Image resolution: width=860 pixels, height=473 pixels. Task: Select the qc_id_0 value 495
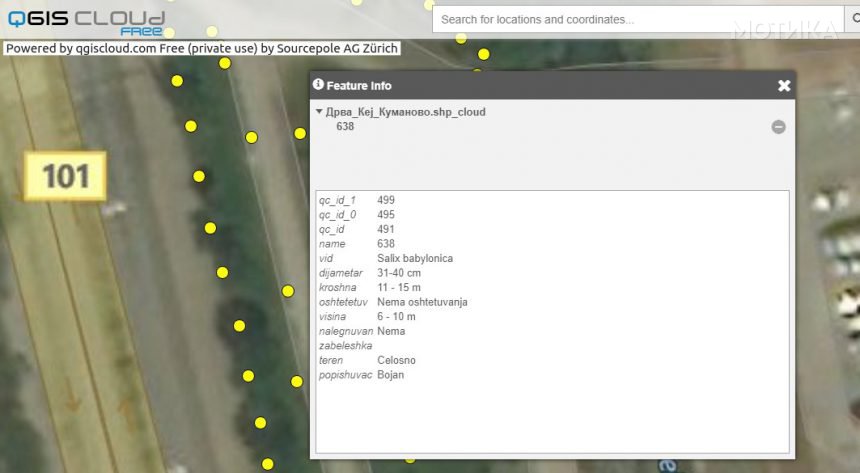[386, 215]
